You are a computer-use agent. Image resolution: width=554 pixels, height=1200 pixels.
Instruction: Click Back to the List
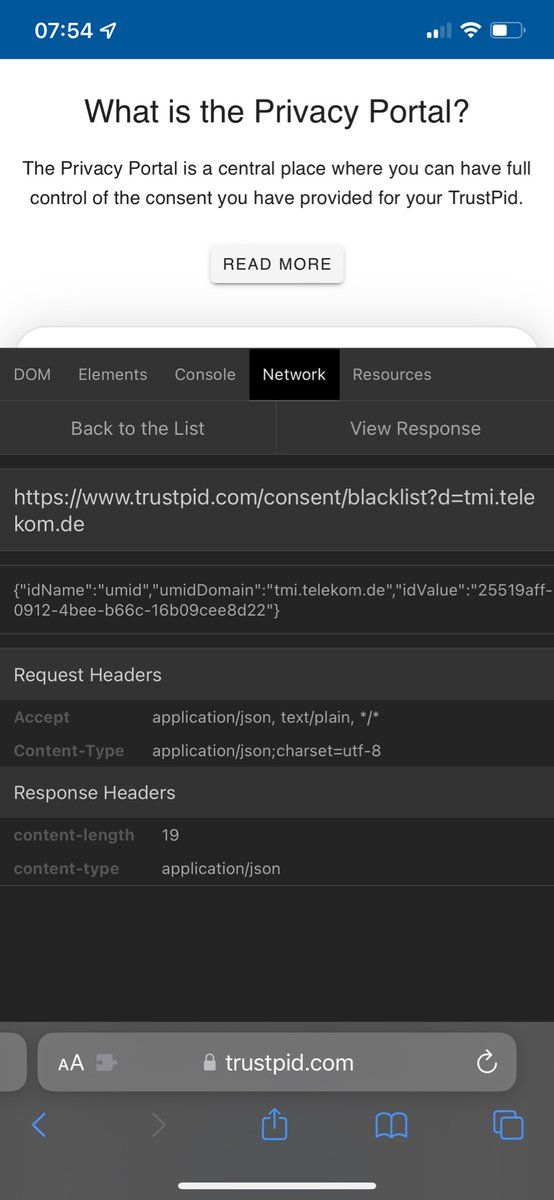[x=138, y=428]
